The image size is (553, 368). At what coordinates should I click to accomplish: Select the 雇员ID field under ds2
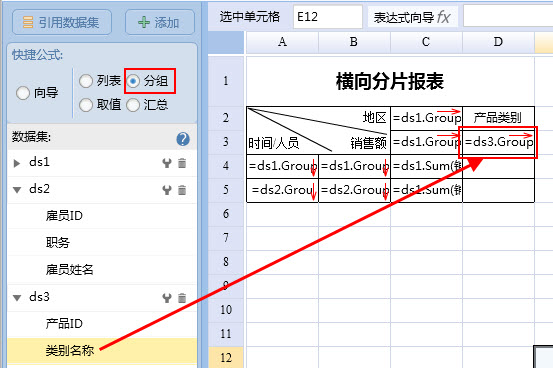102,216
